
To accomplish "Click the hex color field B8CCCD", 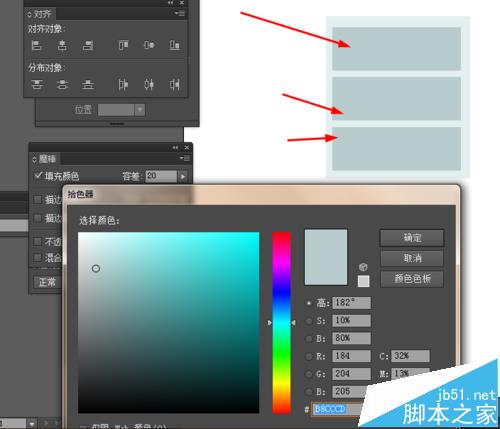I will pyautogui.click(x=337, y=409).
